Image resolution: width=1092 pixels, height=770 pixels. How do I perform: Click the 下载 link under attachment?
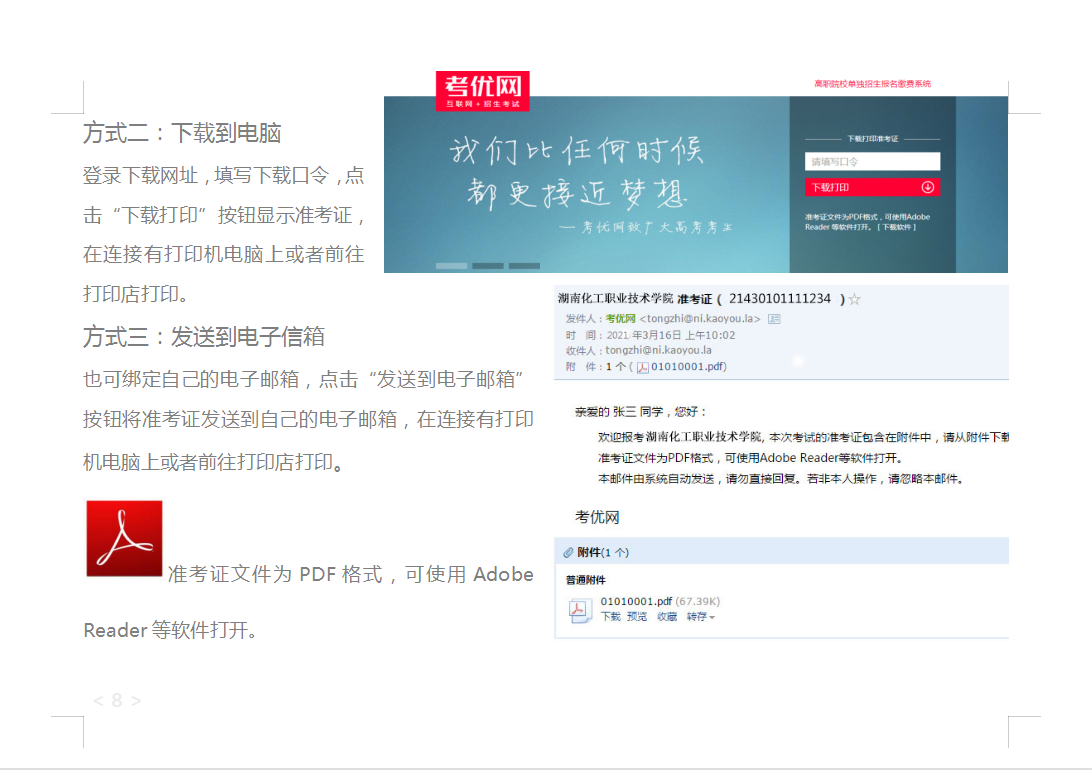point(610,617)
